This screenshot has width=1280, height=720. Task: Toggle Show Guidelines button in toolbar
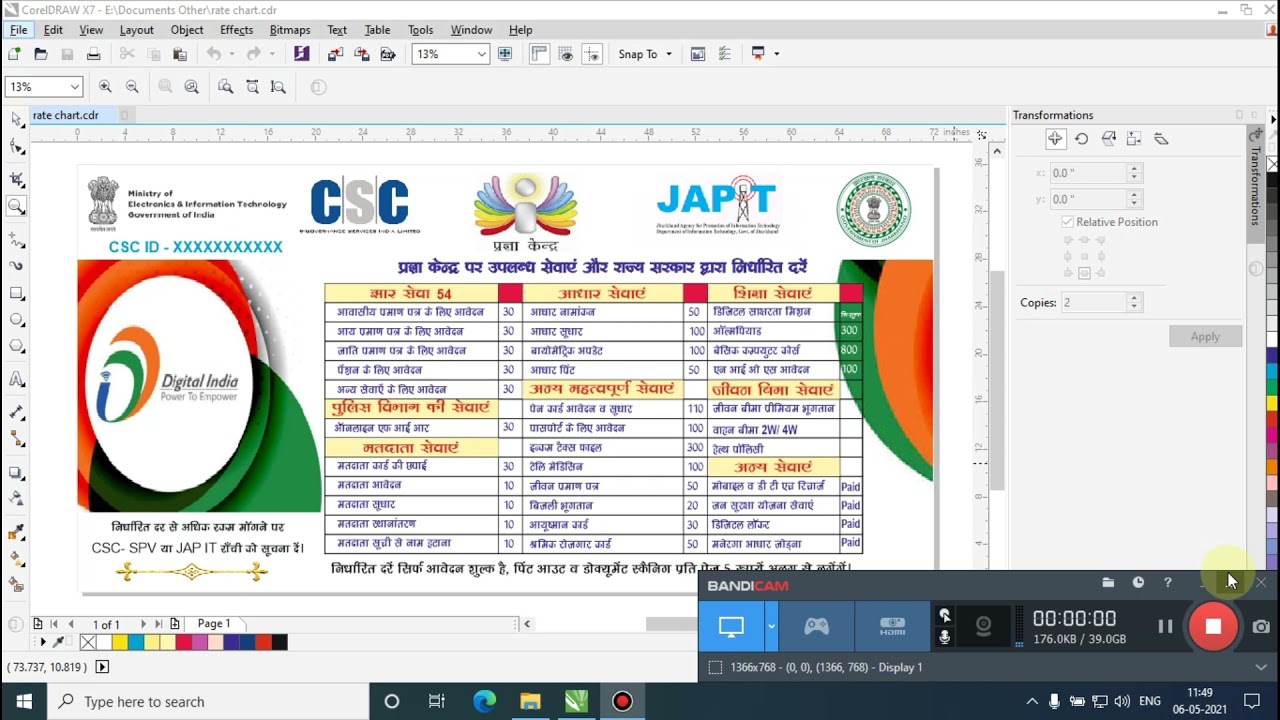[592, 54]
